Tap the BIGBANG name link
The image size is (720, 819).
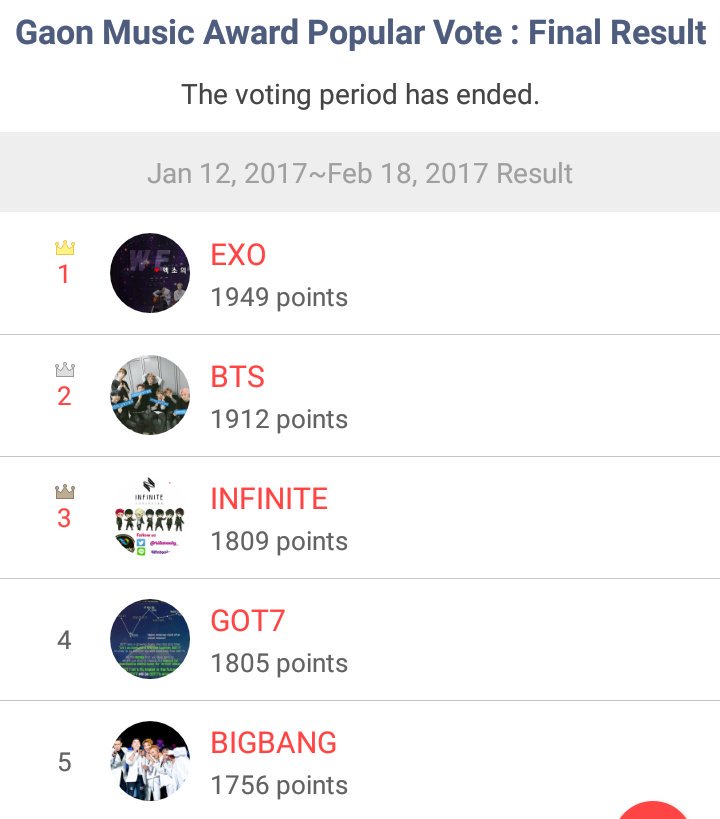[274, 742]
